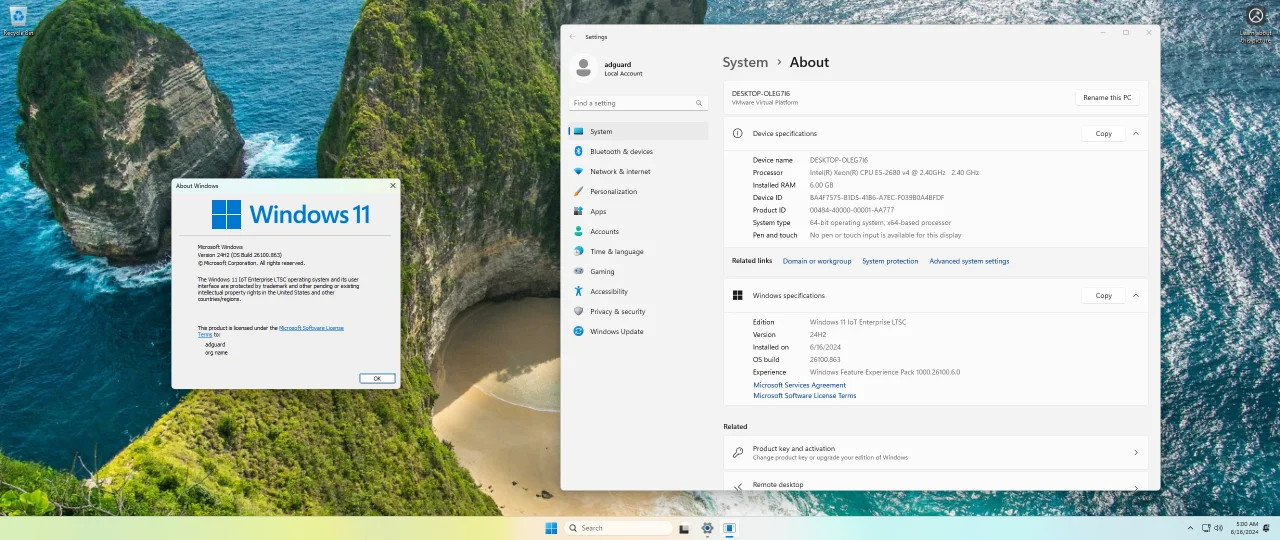
Task: Click the magnifier icon in Find a setting
Action: [x=699, y=103]
